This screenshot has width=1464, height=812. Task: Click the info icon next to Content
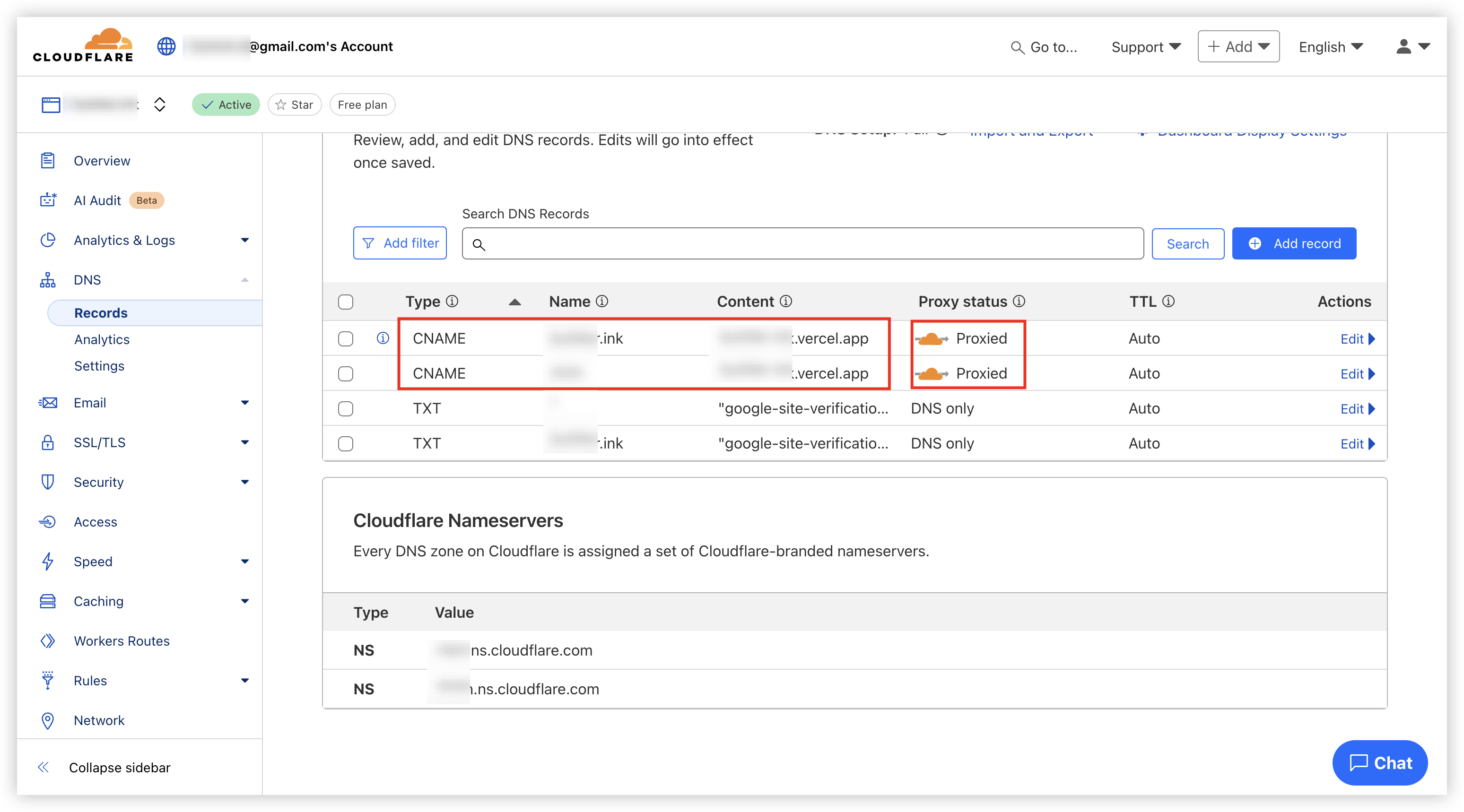click(786, 301)
